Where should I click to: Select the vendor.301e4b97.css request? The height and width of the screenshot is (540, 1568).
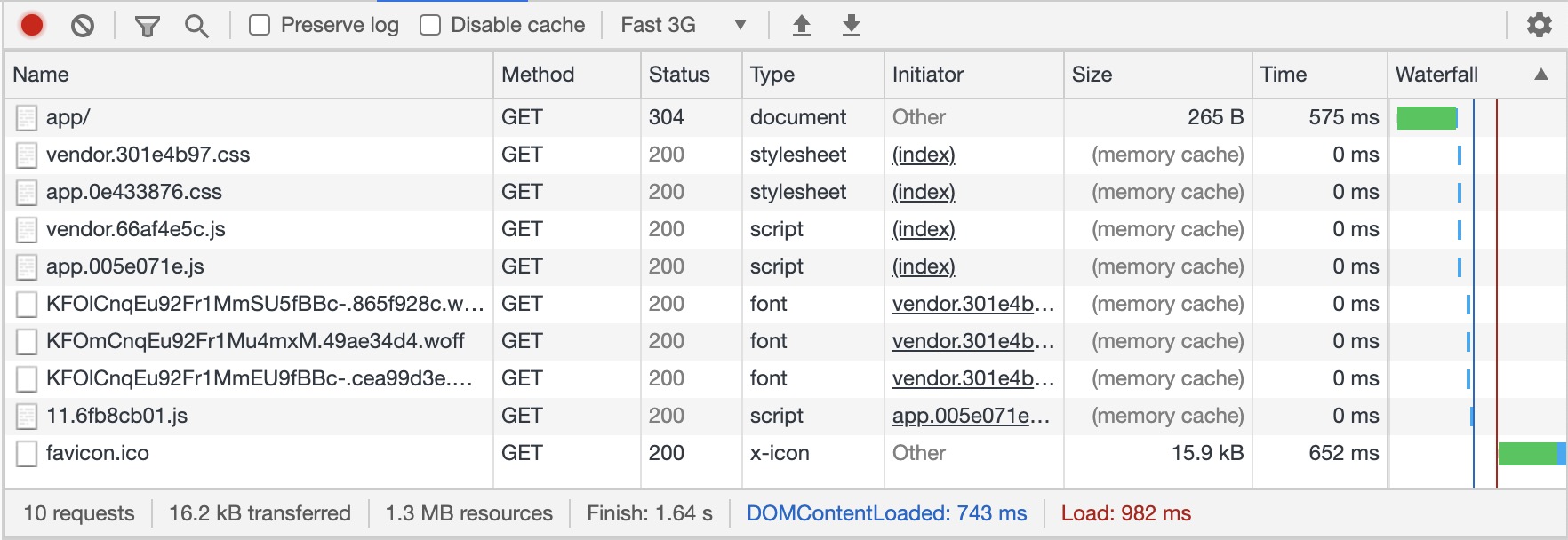(148, 155)
